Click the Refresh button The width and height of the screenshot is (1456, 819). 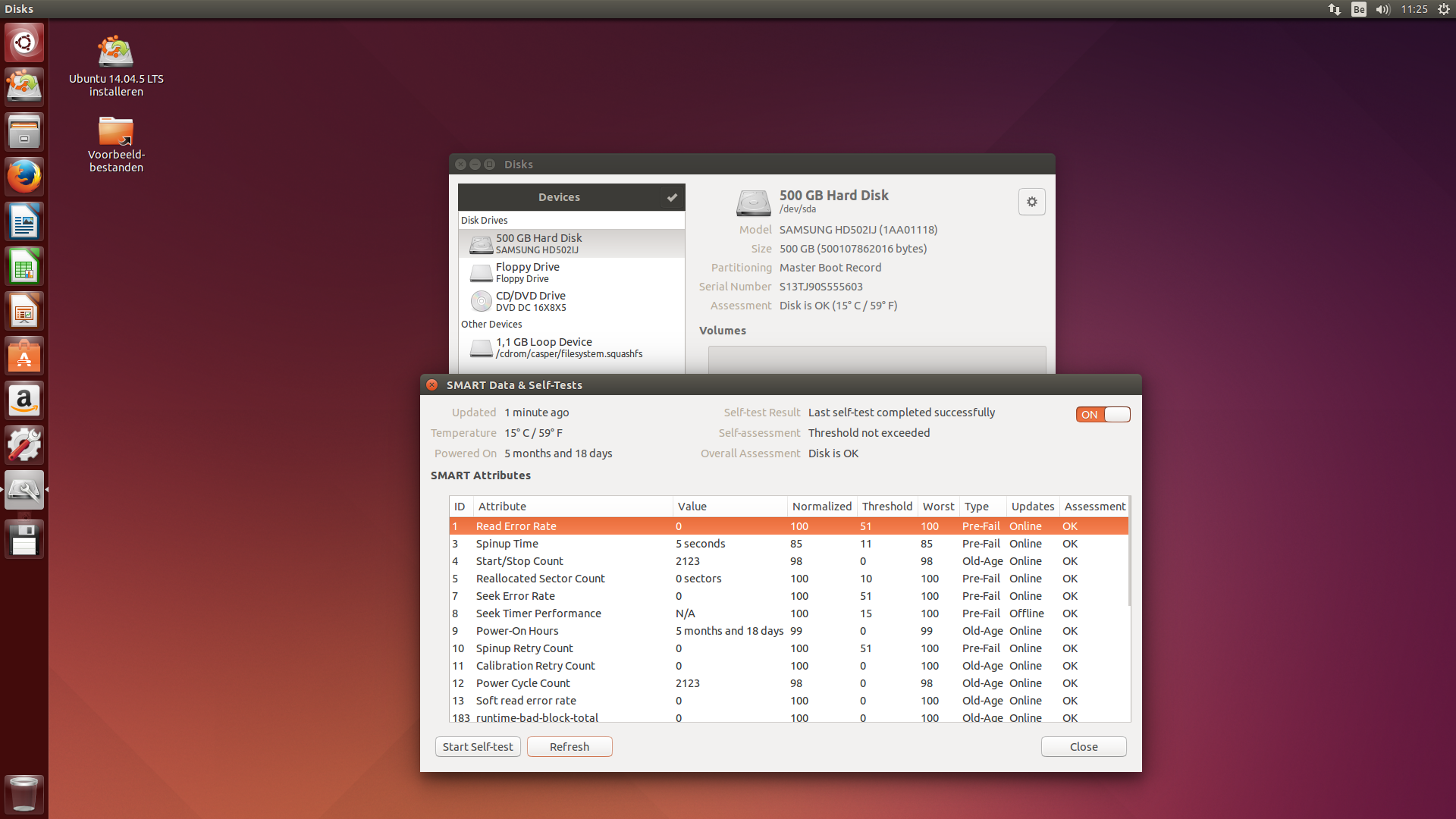[570, 747]
